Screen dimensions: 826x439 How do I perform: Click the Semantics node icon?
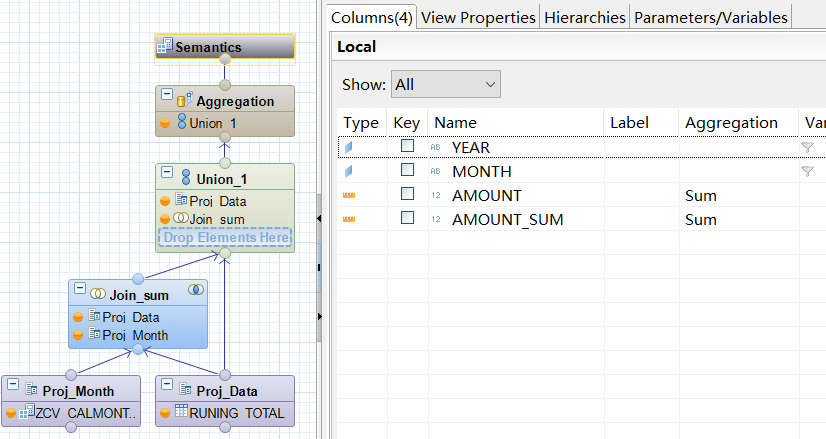coord(165,47)
